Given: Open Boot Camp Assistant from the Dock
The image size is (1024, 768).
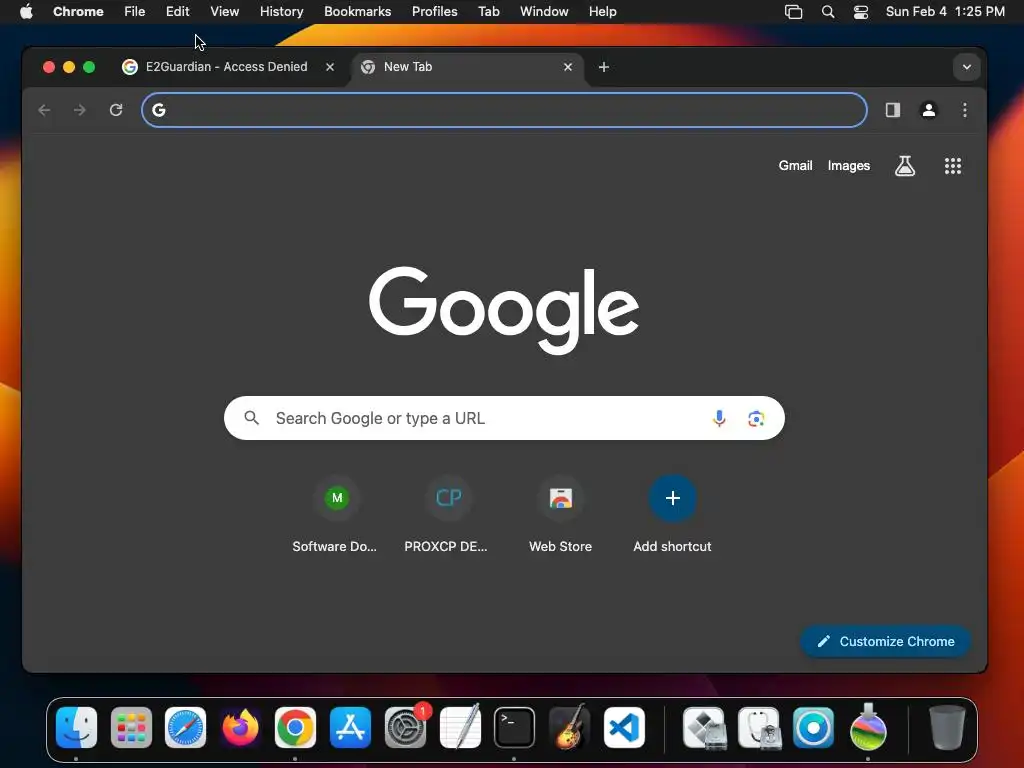Looking at the screenshot, I should click(x=704, y=728).
